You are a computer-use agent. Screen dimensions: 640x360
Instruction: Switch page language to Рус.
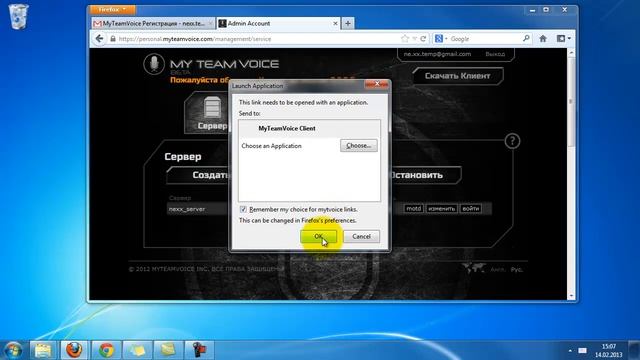[516, 269]
